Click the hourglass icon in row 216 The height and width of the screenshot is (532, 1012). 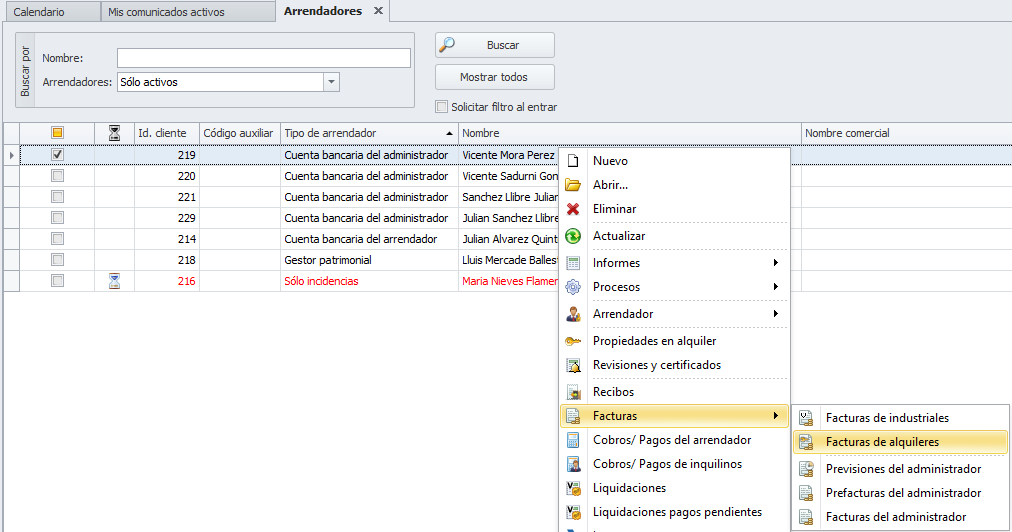click(114, 281)
